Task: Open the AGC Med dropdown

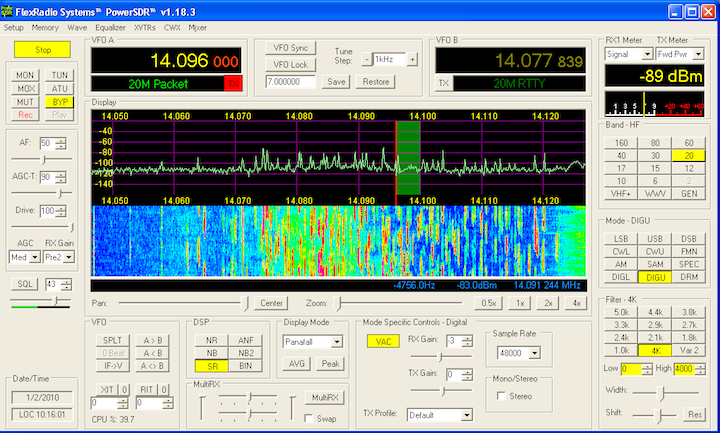Action: 35,256
